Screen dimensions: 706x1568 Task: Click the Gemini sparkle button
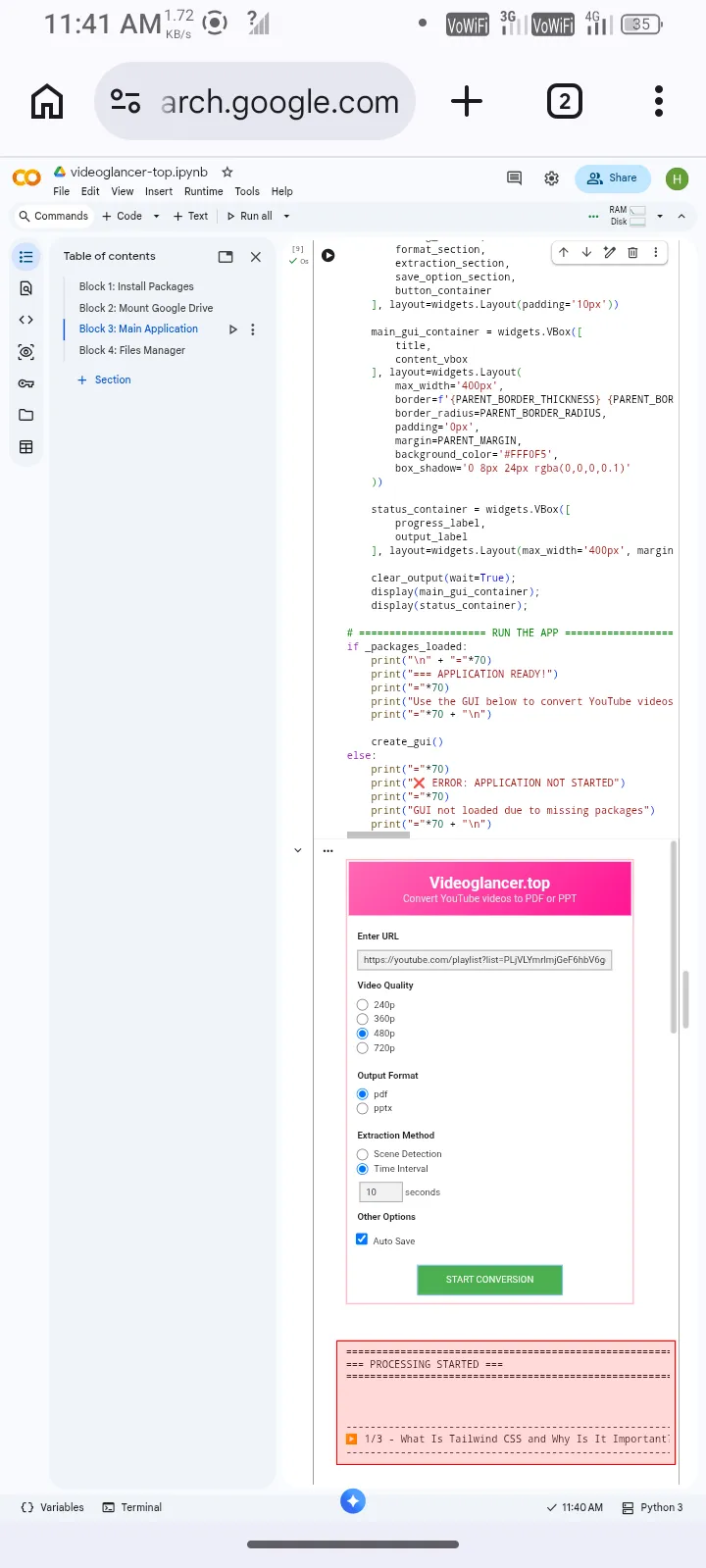tap(353, 1500)
